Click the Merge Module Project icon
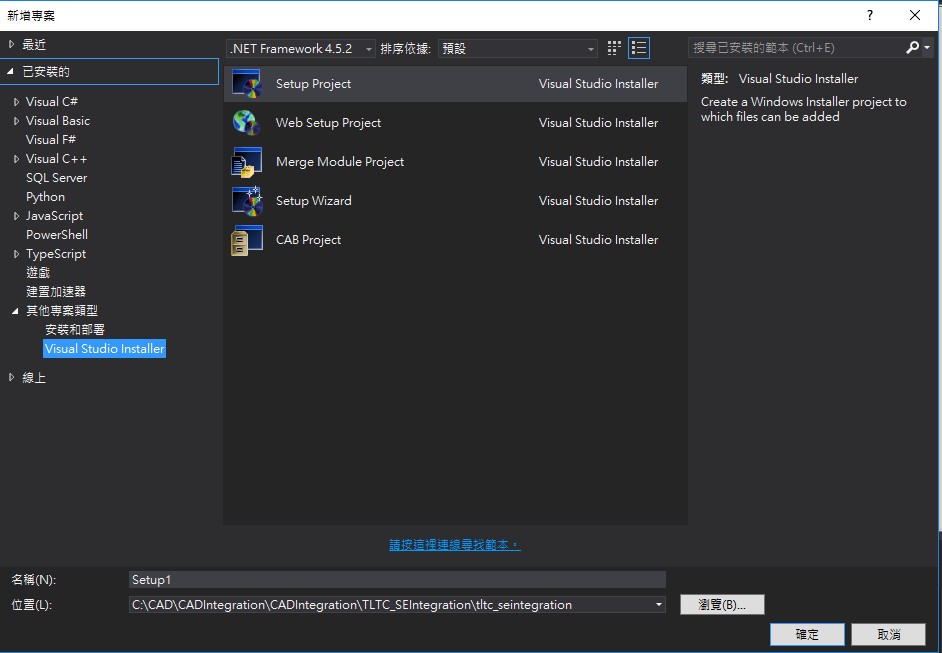The height and width of the screenshot is (653, 942). pyautogui.click(x=247, y=162)
